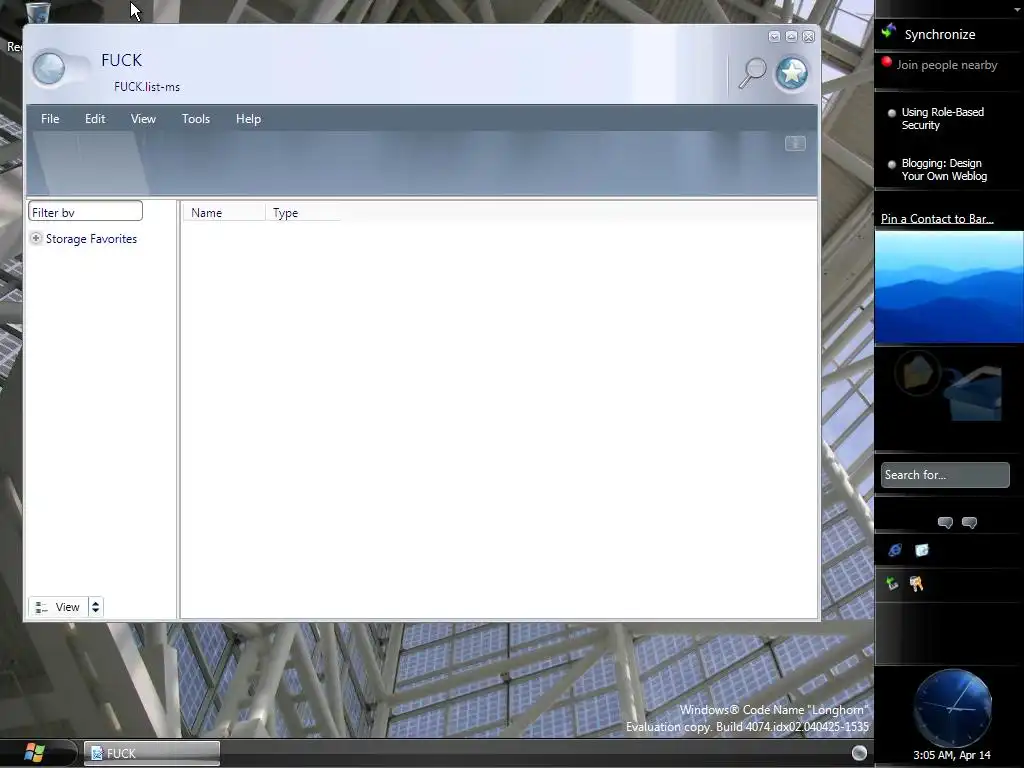Click the Synchronize label in the sidebar
The height and width of the screenshot is (768, 1024).
point(940,35)
